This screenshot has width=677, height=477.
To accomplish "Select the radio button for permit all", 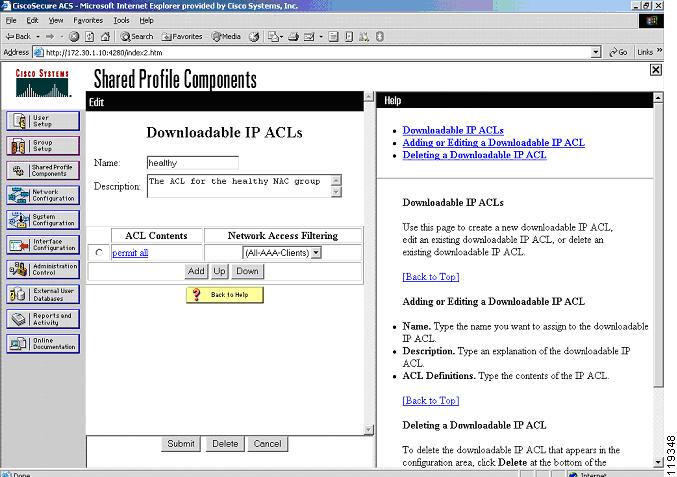I will (x=99, y=253).
